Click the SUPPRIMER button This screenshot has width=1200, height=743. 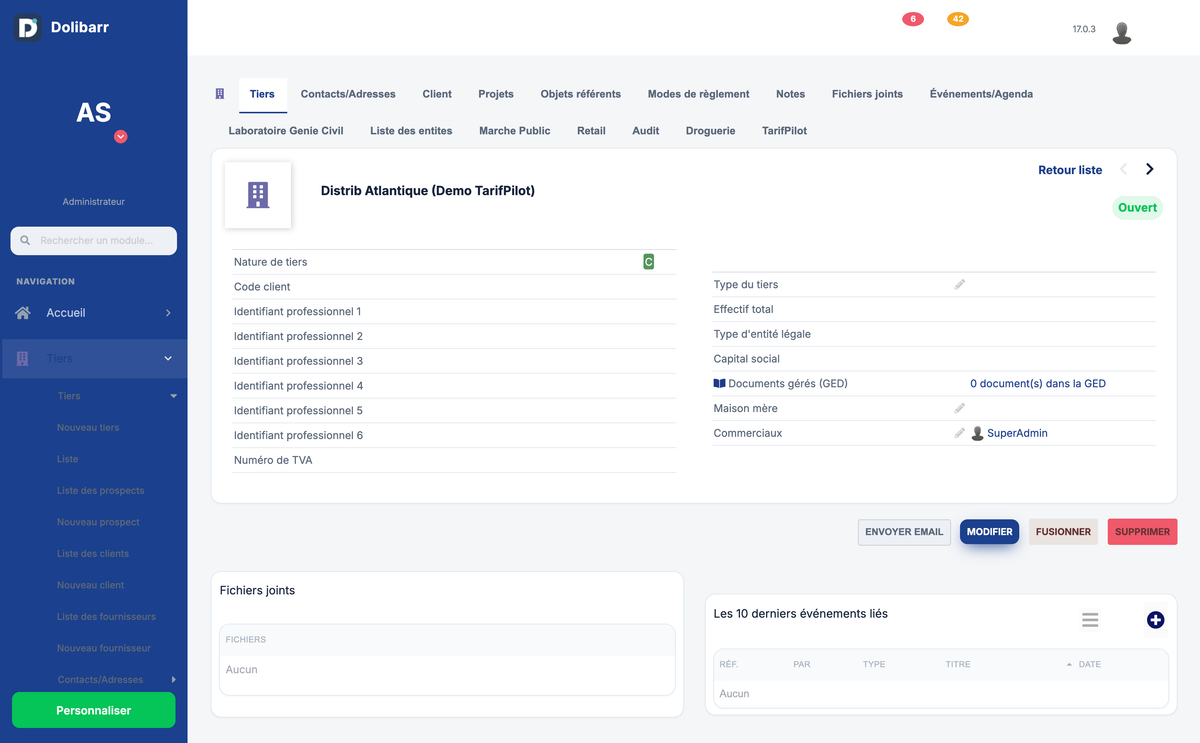pos(1142,532)
